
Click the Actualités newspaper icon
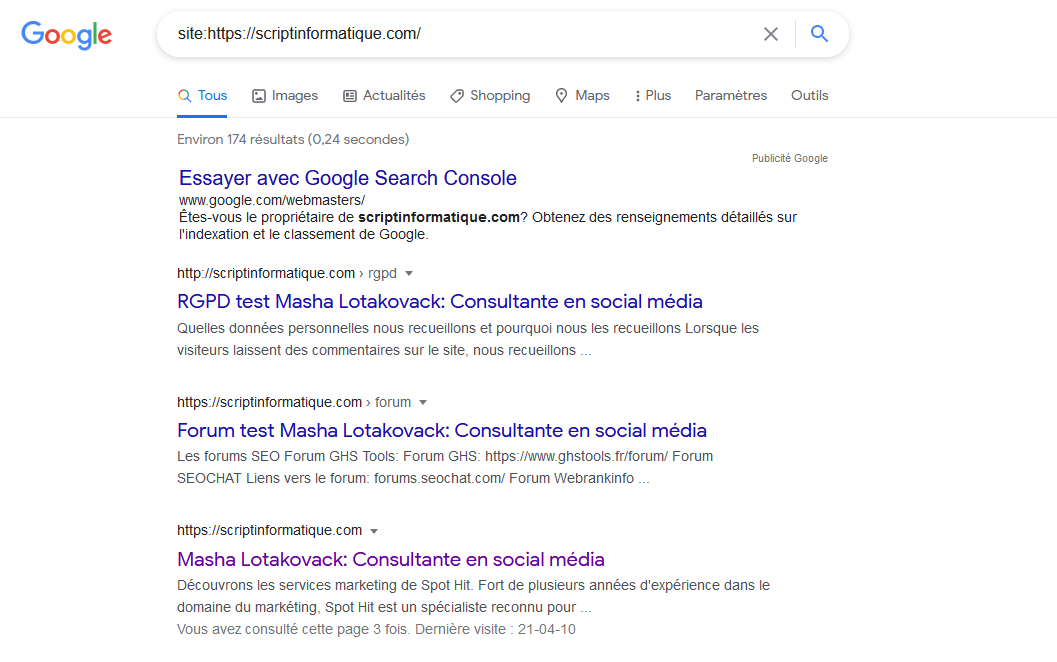350,96
